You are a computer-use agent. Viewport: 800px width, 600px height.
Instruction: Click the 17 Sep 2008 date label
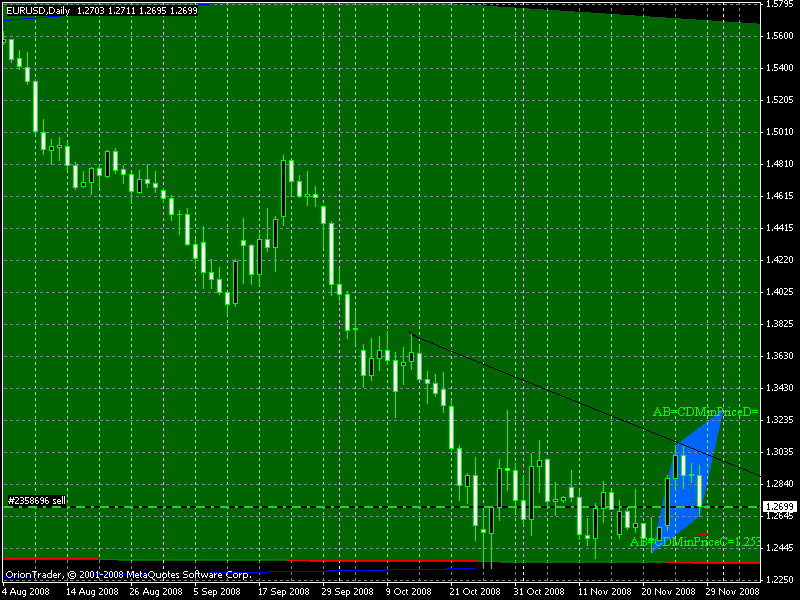coord(284,592)
